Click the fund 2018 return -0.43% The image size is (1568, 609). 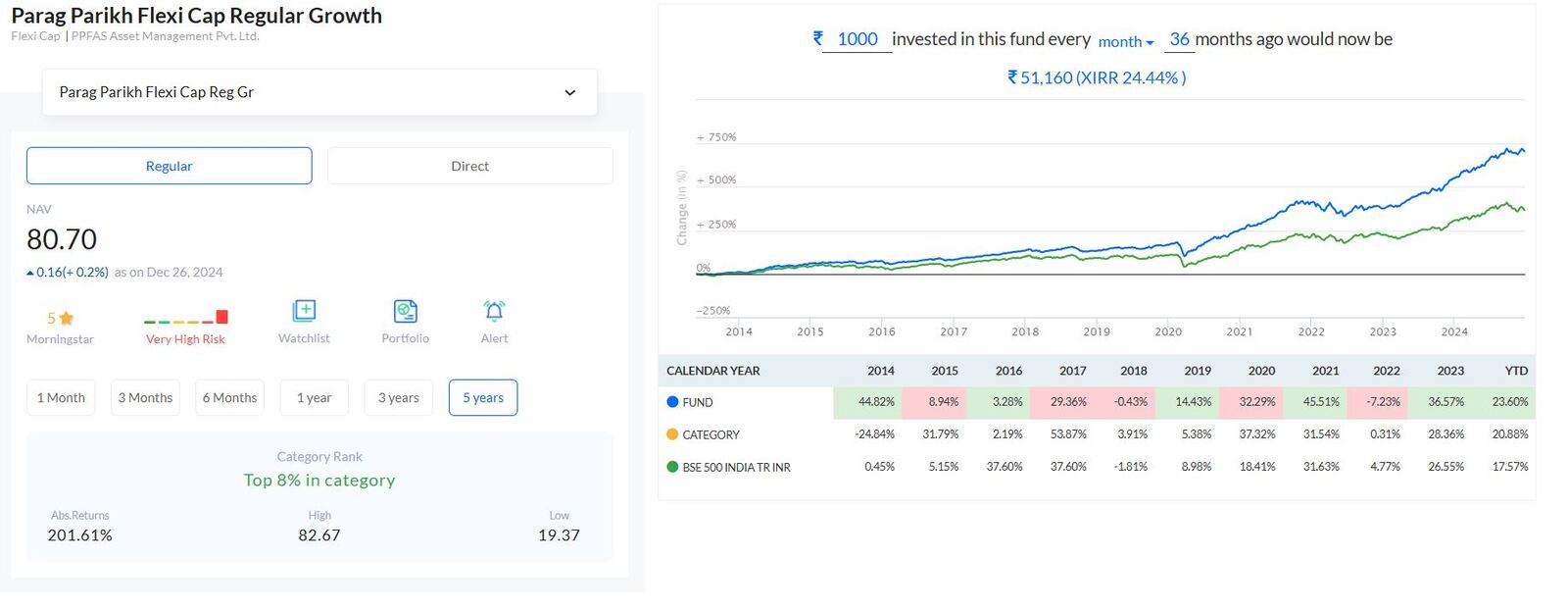coord(1130,402)
